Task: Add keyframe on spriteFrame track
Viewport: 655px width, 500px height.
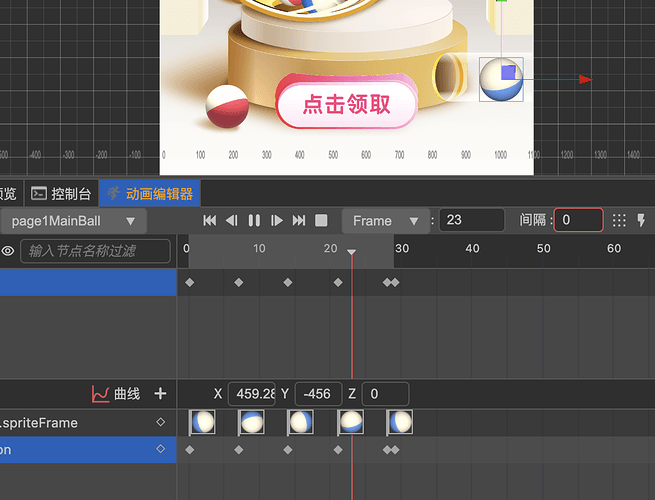Action: coord(160,422)
